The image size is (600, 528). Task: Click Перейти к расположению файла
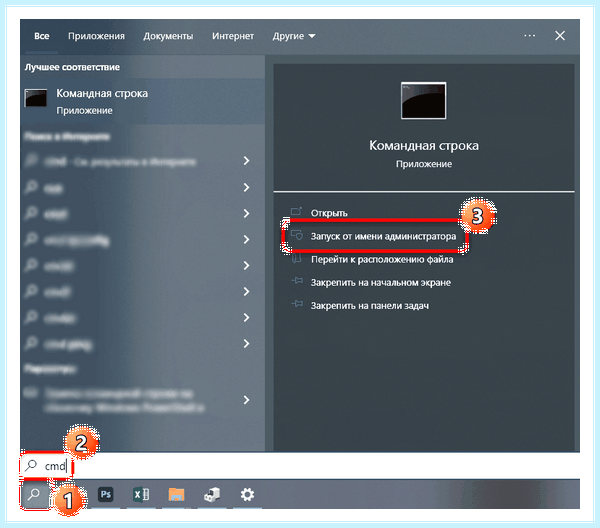[382, 259]
